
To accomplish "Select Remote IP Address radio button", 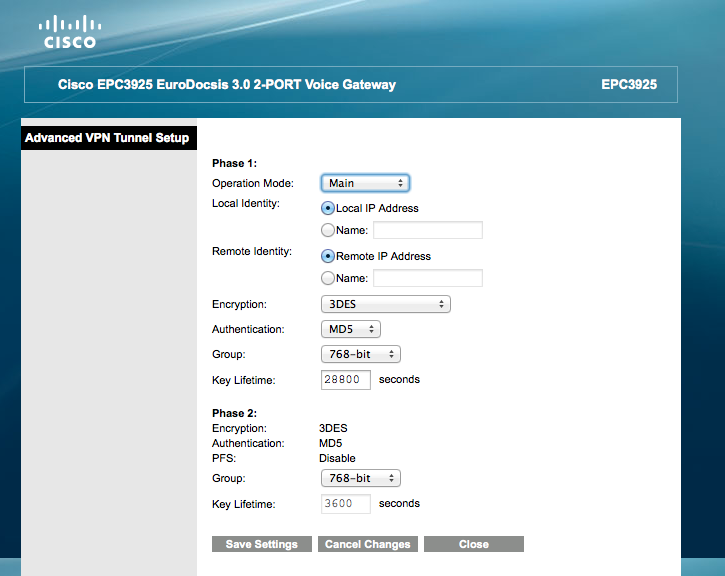I will [327, 256].
